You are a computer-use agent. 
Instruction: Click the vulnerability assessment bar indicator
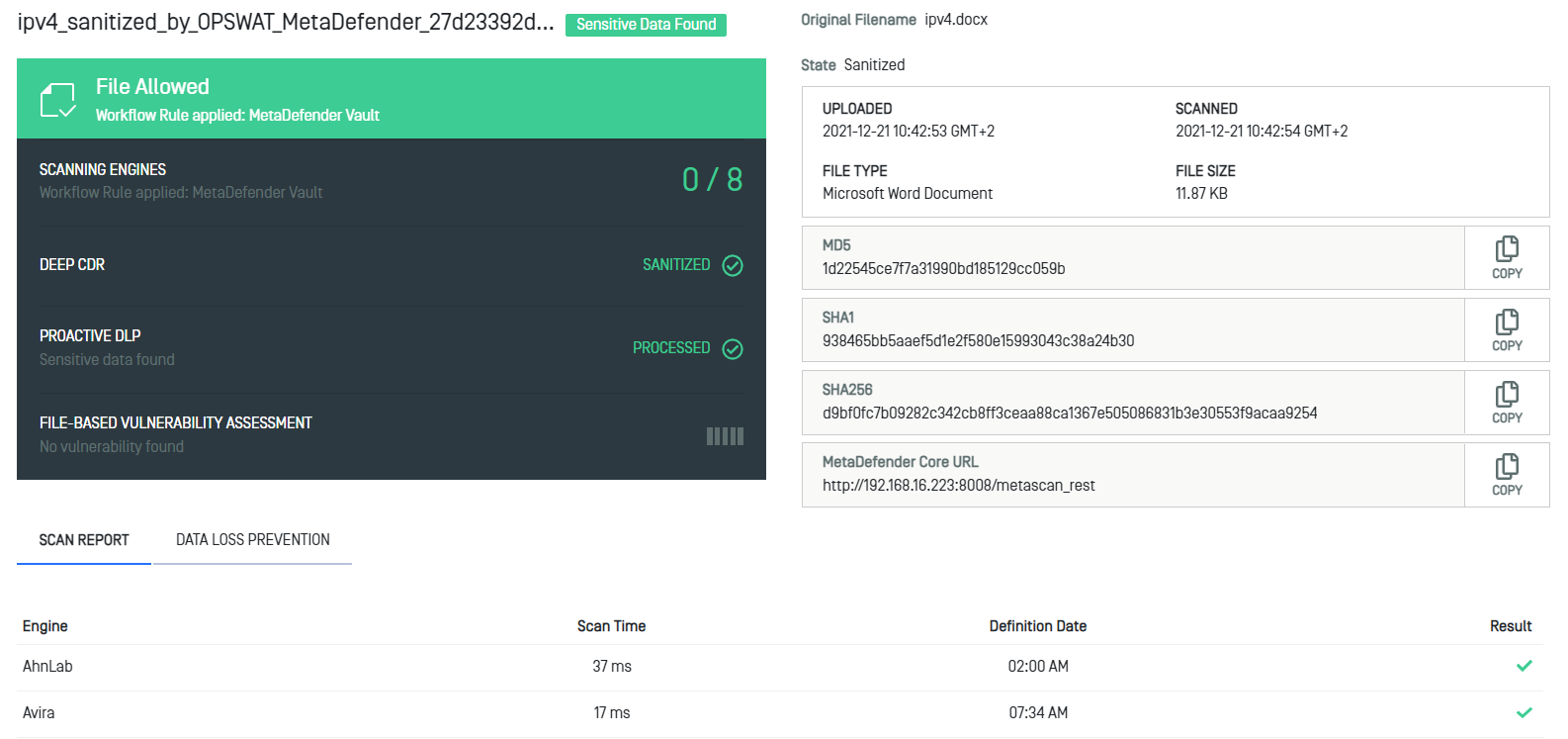tap(725, 436)
